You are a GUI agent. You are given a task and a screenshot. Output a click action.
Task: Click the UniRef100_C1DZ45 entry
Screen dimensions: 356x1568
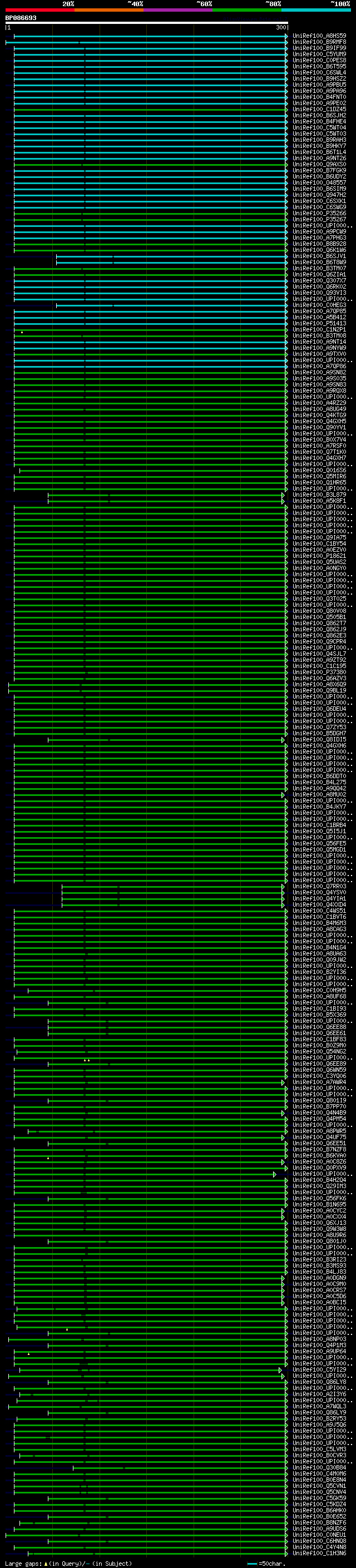(x=319, y=110)
